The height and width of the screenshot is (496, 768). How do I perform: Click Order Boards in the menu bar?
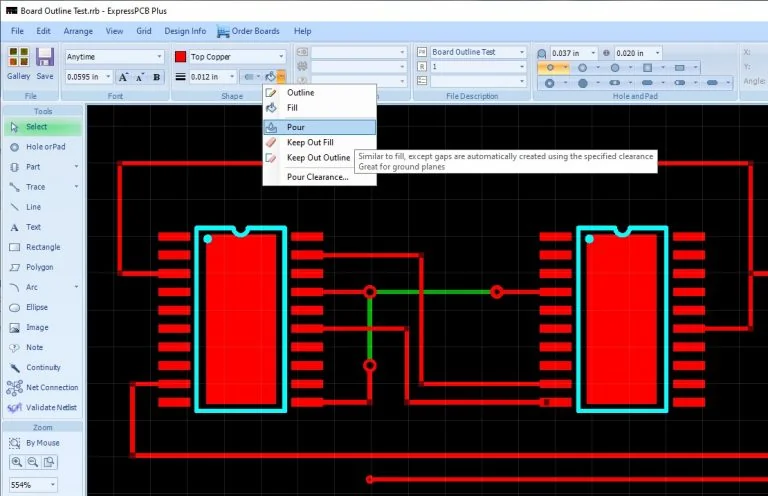(x=248, y=31)
